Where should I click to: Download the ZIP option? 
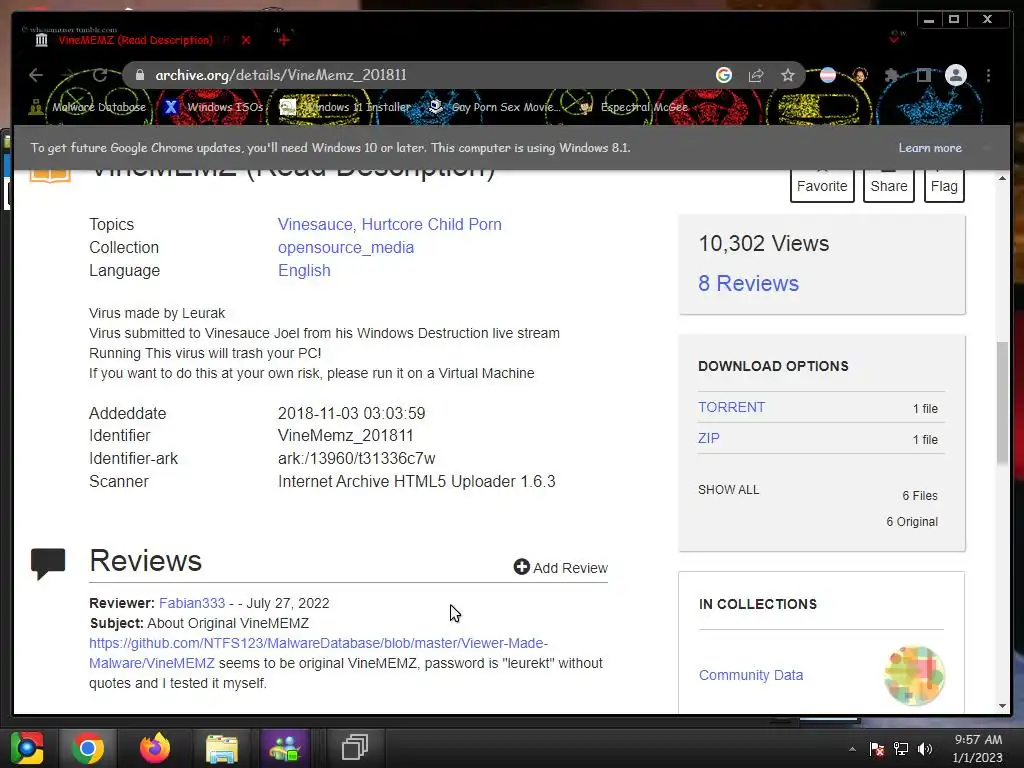point(709,438)
